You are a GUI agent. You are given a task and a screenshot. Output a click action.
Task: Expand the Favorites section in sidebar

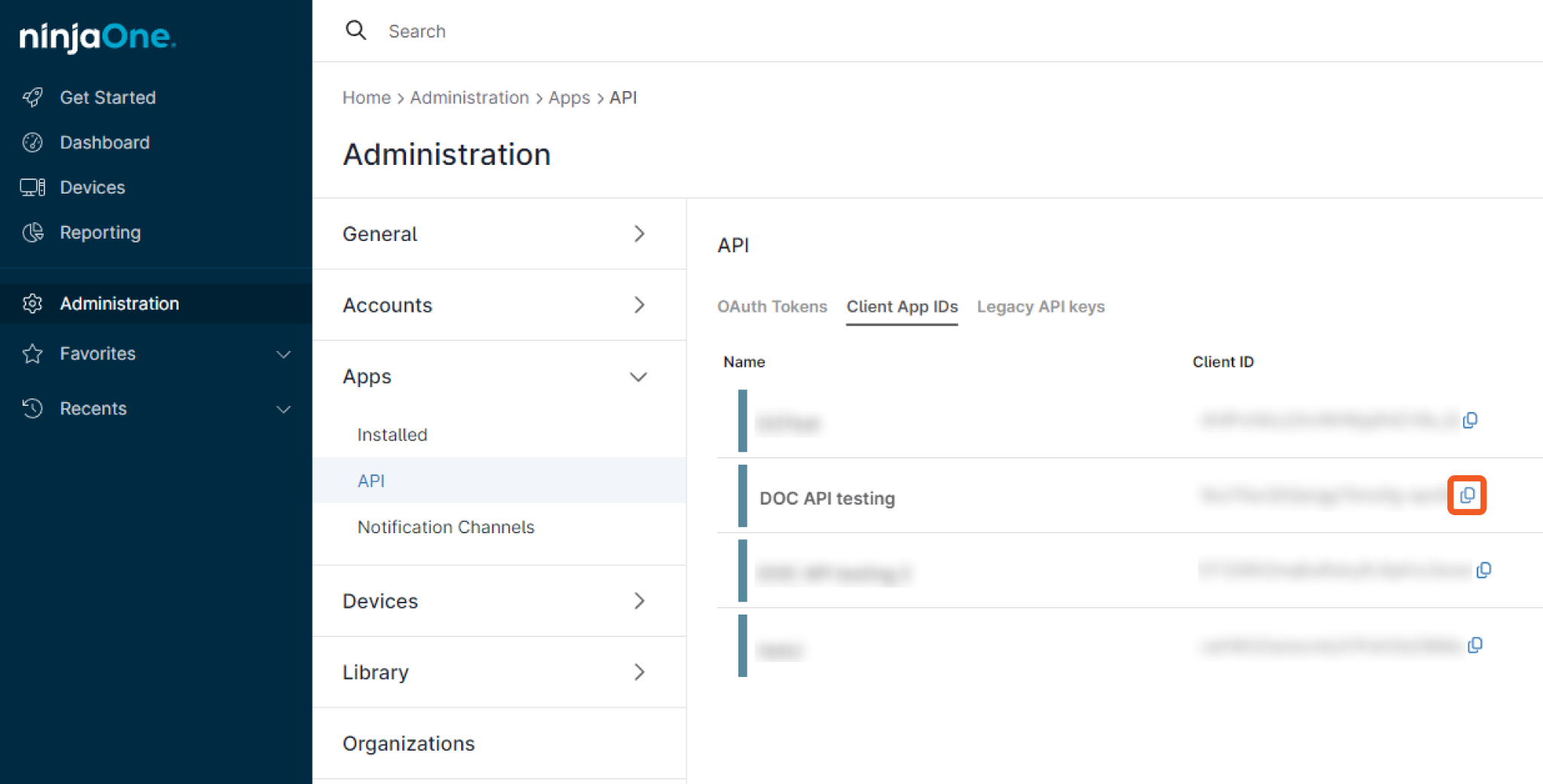click(x=283, y=354)
